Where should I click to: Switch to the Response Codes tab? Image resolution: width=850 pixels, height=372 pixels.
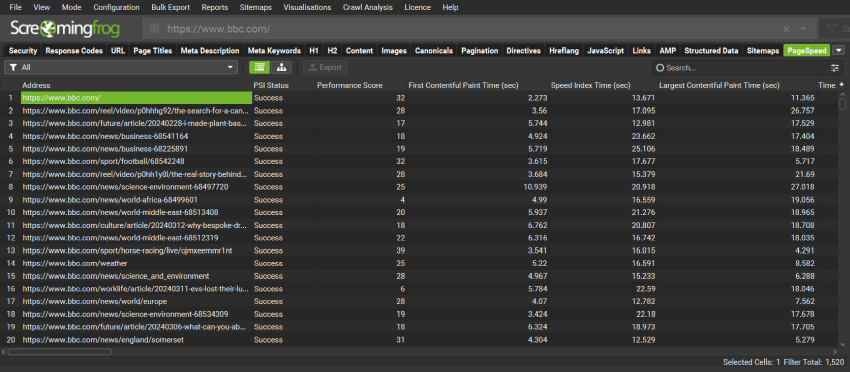74,50
